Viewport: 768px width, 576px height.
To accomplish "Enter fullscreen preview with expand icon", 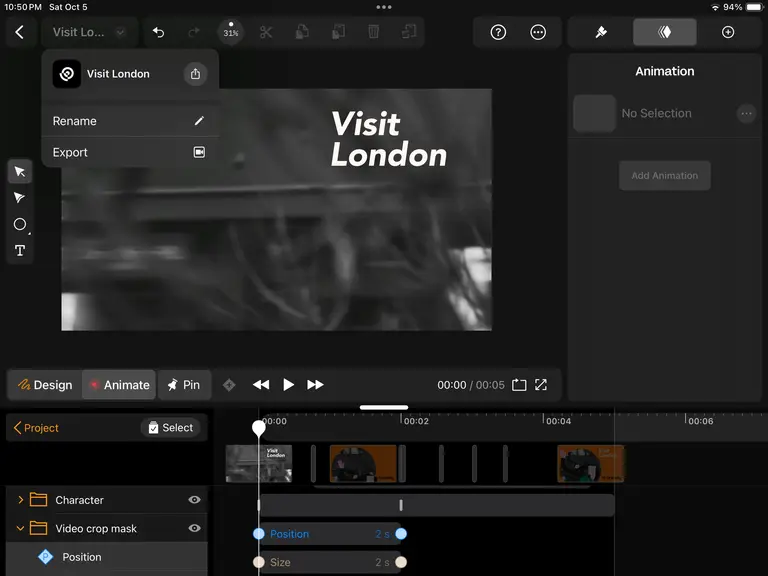I will [x=541, y=385].
